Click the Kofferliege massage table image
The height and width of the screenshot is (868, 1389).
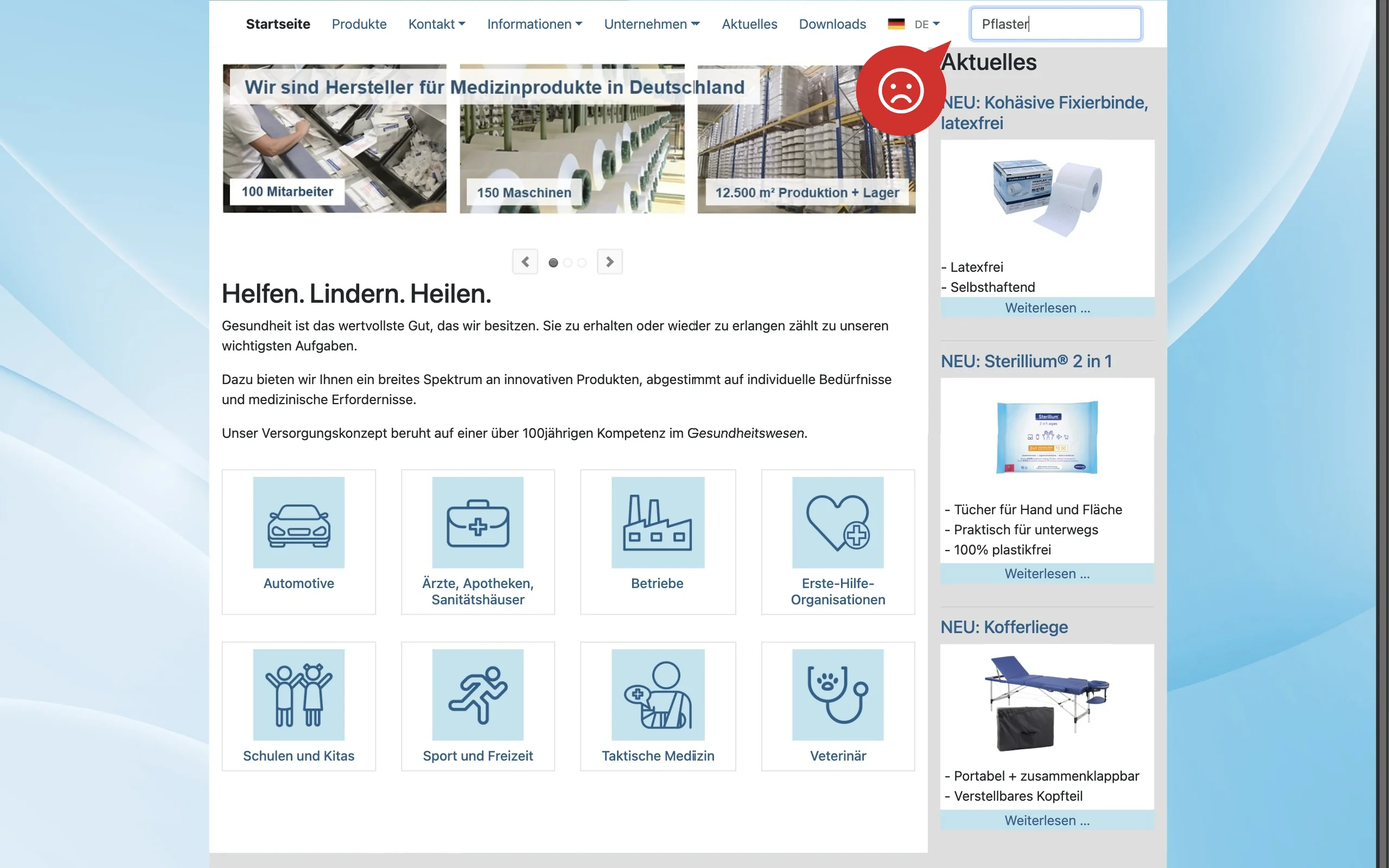click(1047, 703)
